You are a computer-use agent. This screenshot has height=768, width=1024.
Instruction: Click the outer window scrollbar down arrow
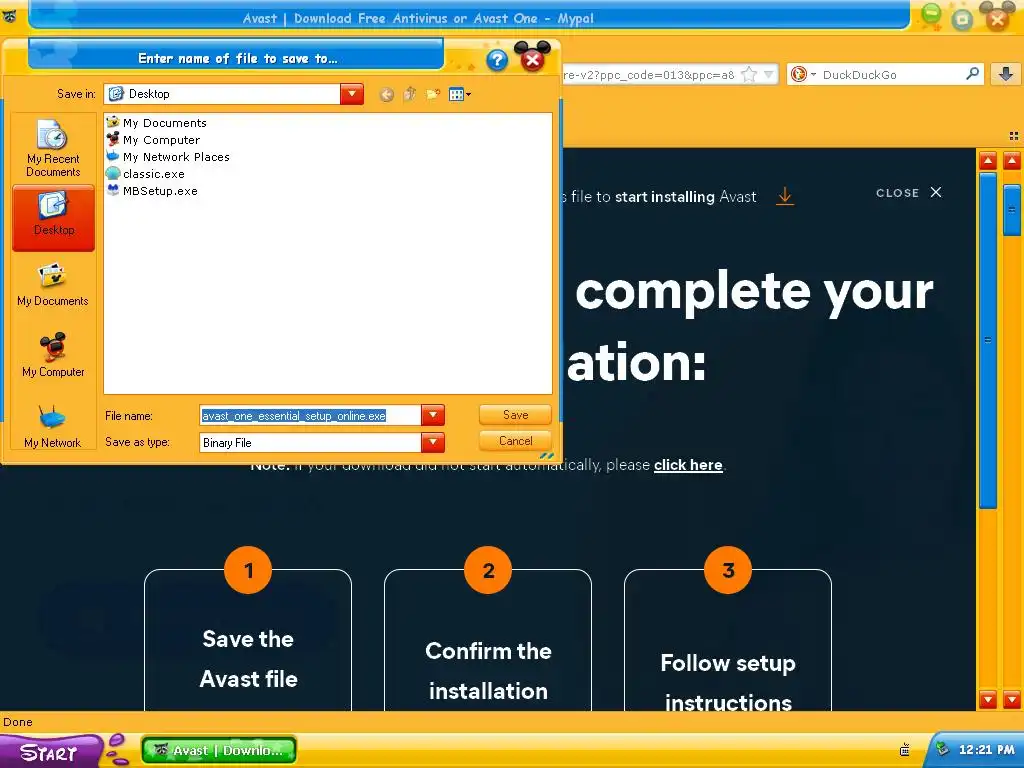click(1012, 699)
